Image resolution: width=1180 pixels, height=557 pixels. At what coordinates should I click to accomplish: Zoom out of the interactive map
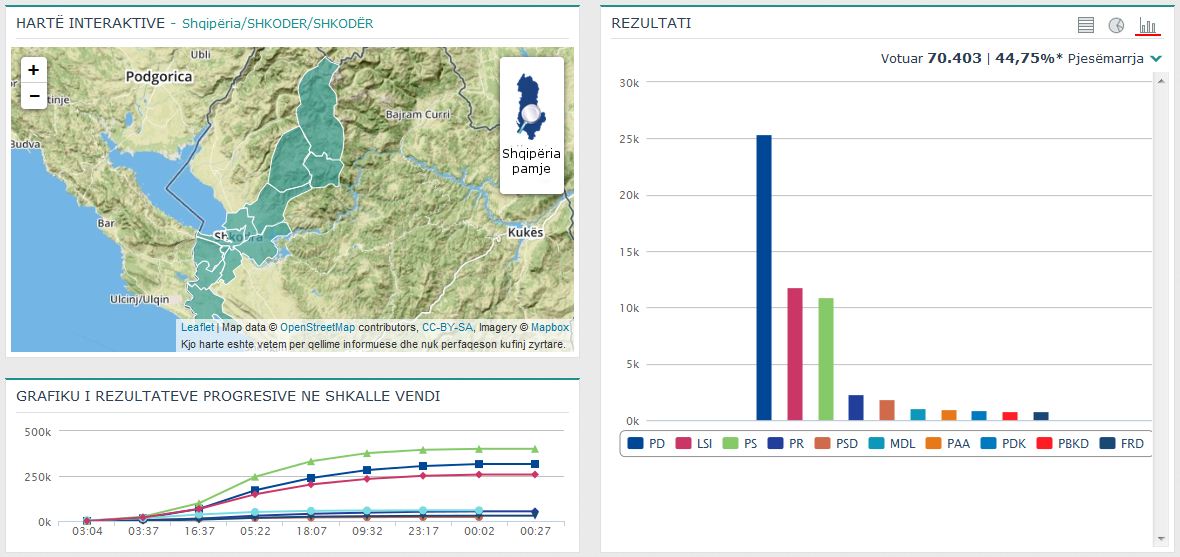[34, 96]
